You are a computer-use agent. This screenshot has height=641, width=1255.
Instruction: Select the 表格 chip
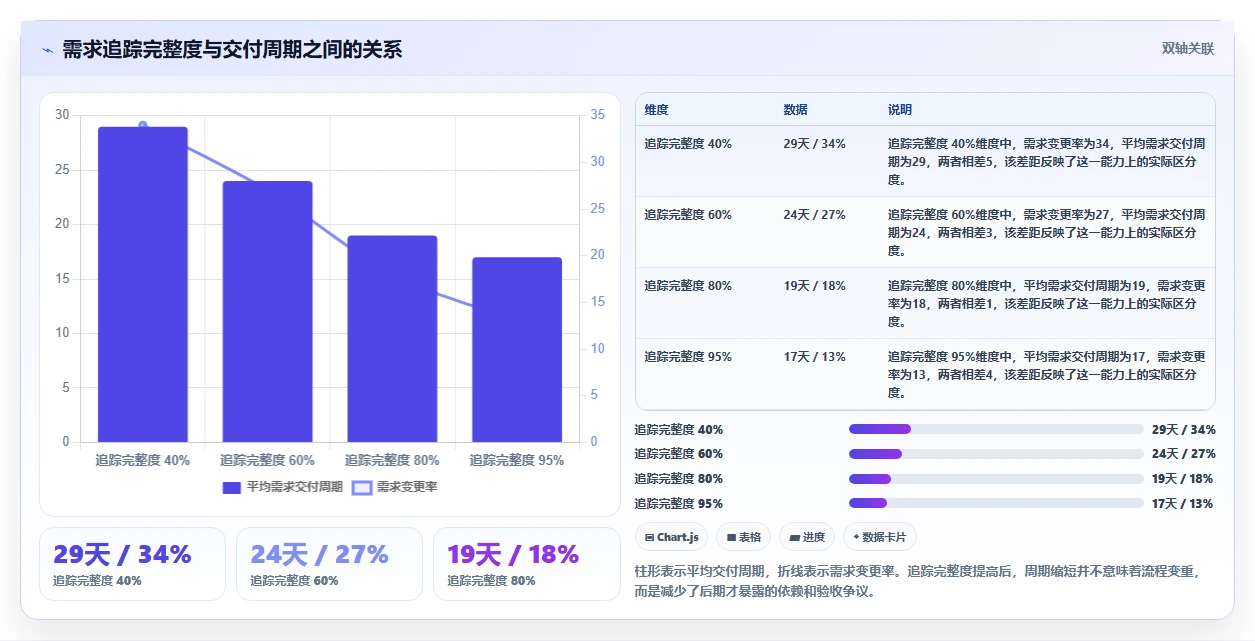[x=743, y=537]
